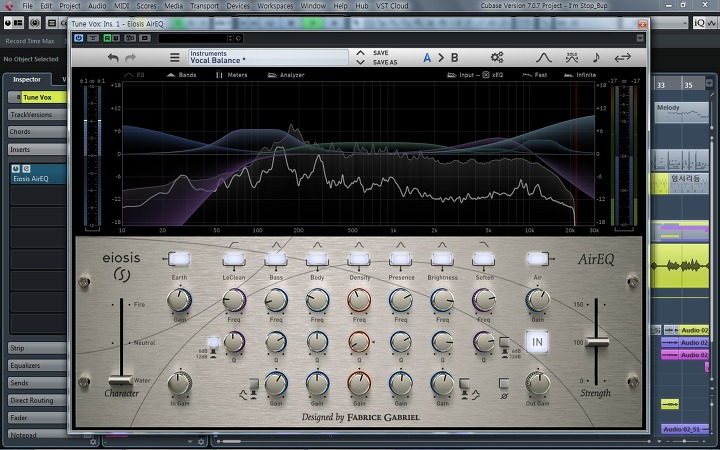
Task: Select the Inspector tab
Action: [x=27, y=79]
